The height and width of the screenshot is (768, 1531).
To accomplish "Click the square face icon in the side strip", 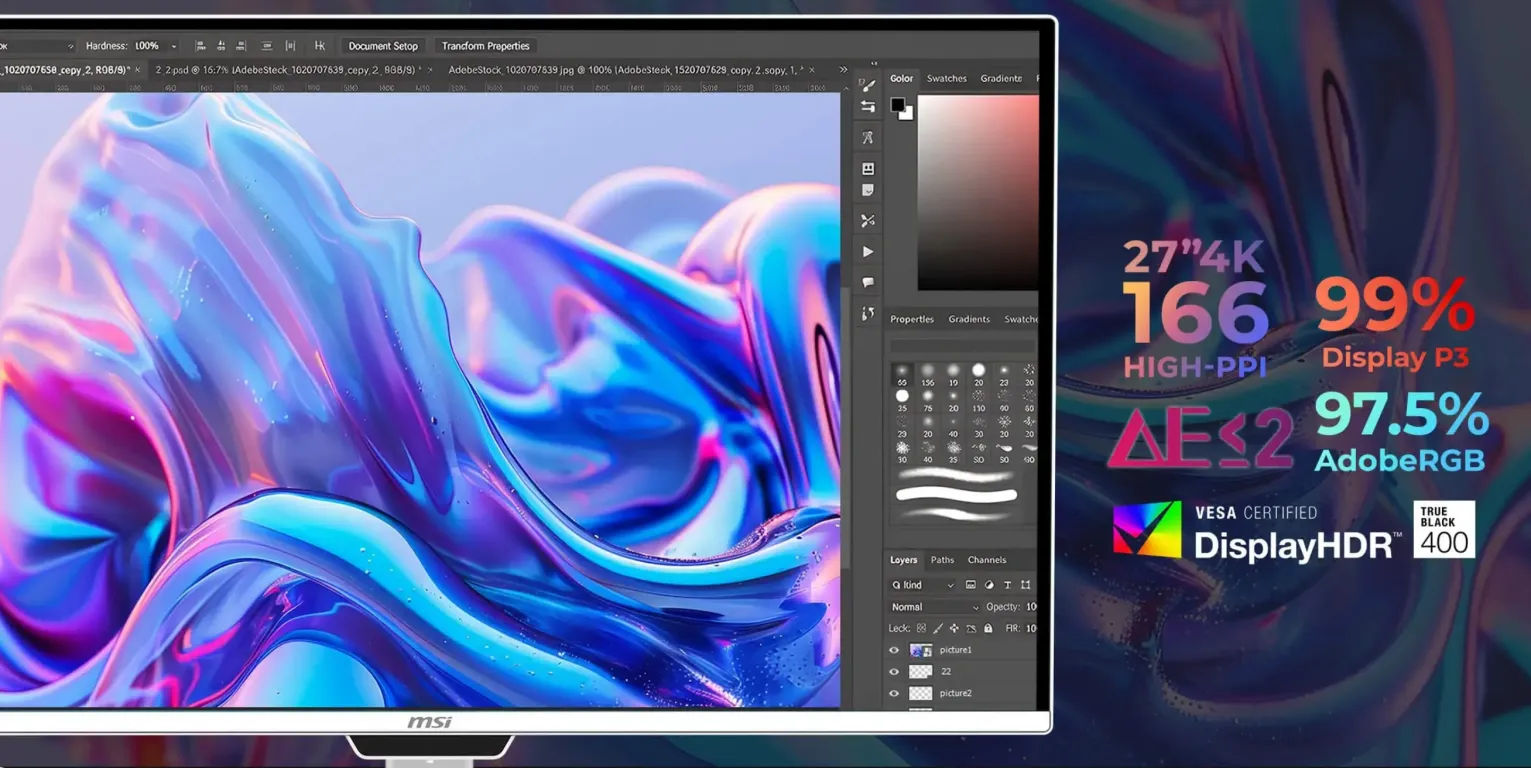I will click(x=868, y=169).
